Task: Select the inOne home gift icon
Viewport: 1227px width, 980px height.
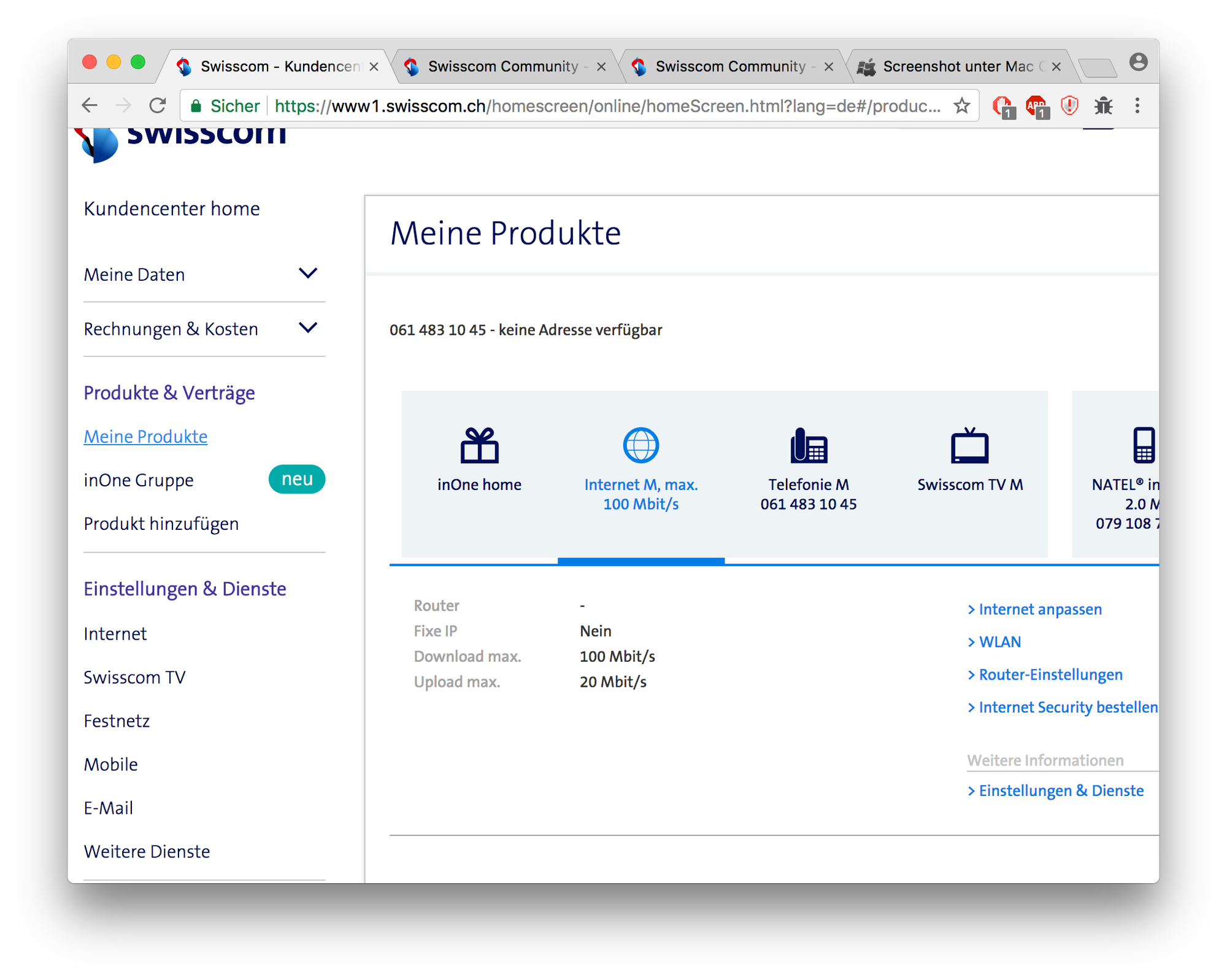Action: point(479,445)
